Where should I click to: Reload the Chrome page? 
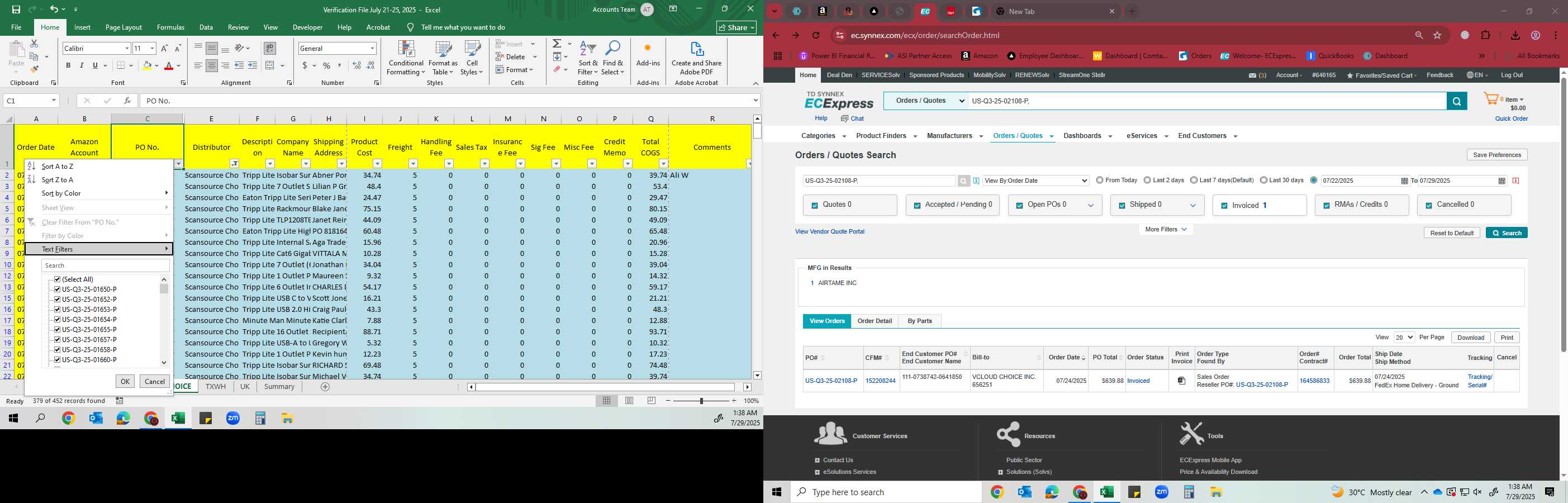point(816,35)
